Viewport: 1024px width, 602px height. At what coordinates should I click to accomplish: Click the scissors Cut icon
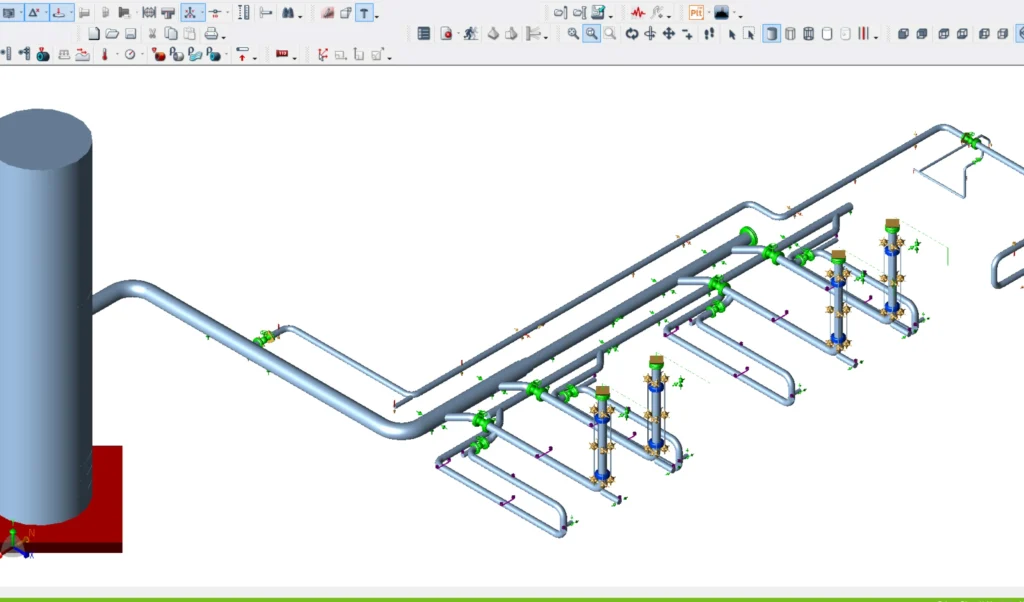tap(153, 34)
